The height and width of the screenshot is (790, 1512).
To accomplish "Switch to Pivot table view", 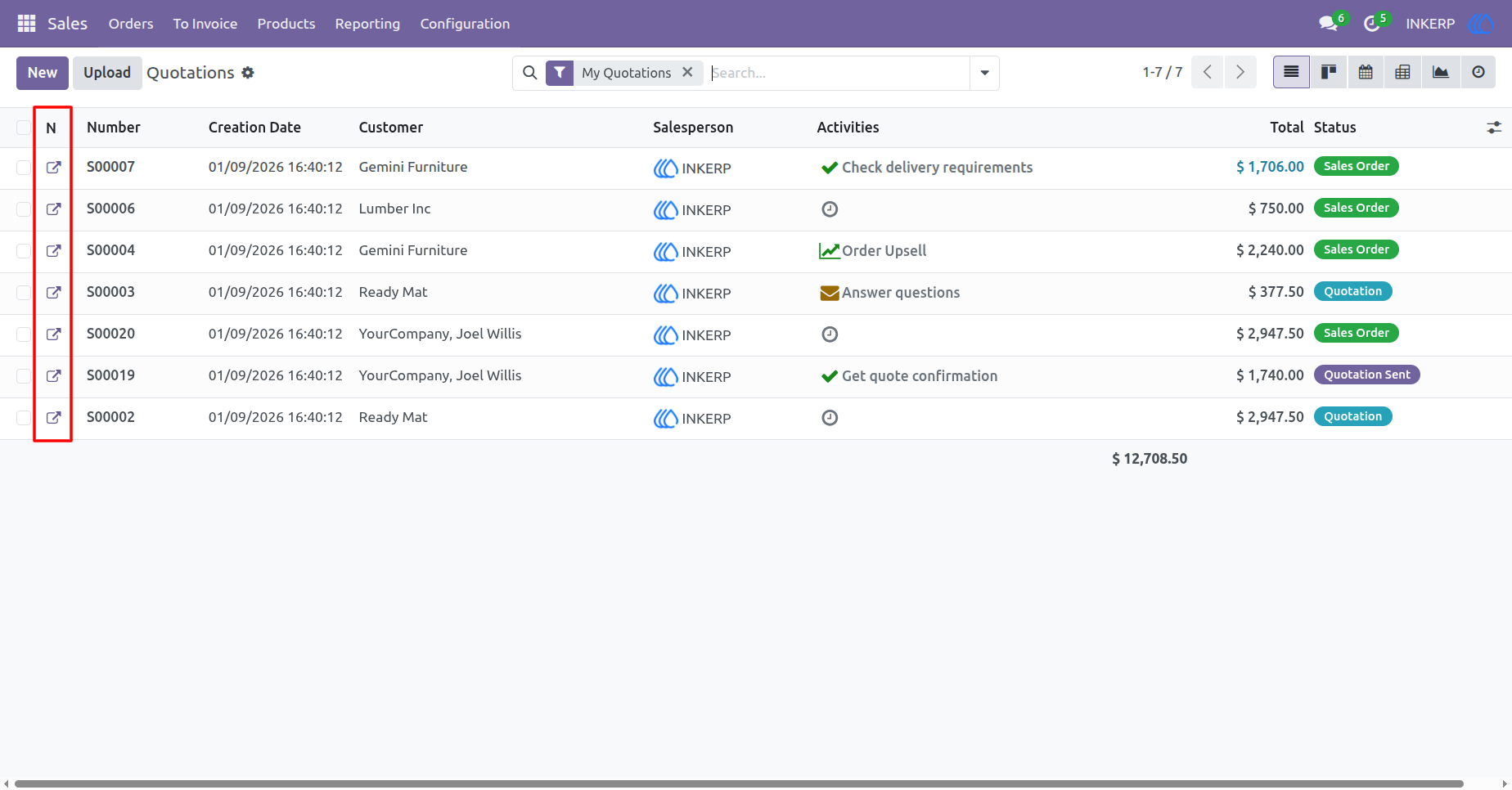I will point(1402,72).
